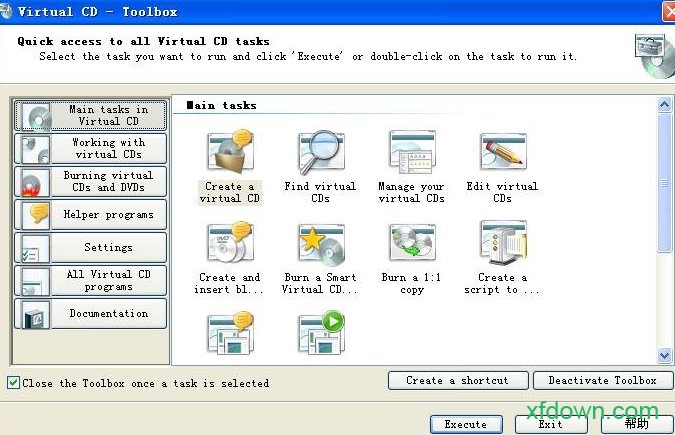Click the Create a shortcut button
675x435 pixels.
tap(457, 380)
